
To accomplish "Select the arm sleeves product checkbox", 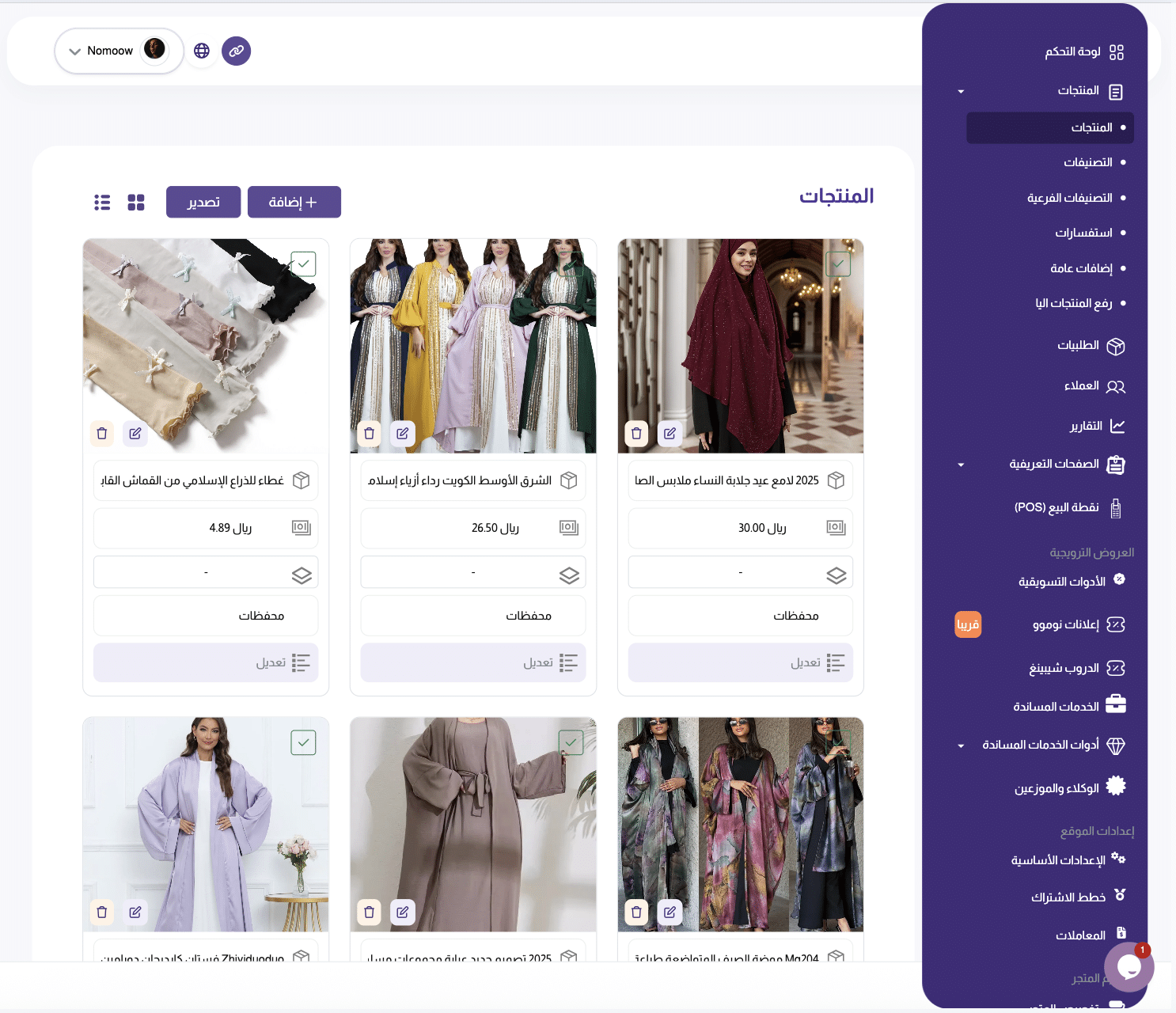I will [x=304, y=264].
